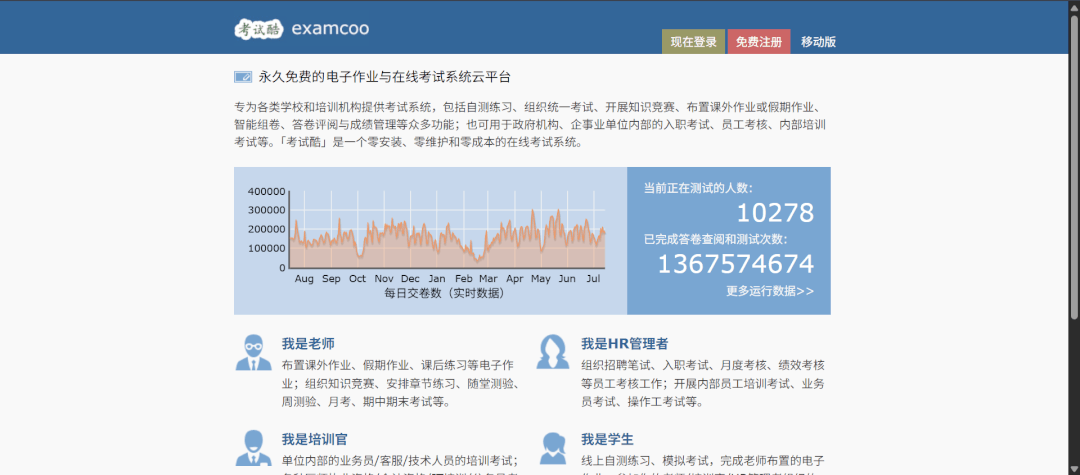Click the pencil card icon beside the headline
Image resolution: width=1080 pixels, height=475 pixels.
pyautogui.click(x=243, y=77)
